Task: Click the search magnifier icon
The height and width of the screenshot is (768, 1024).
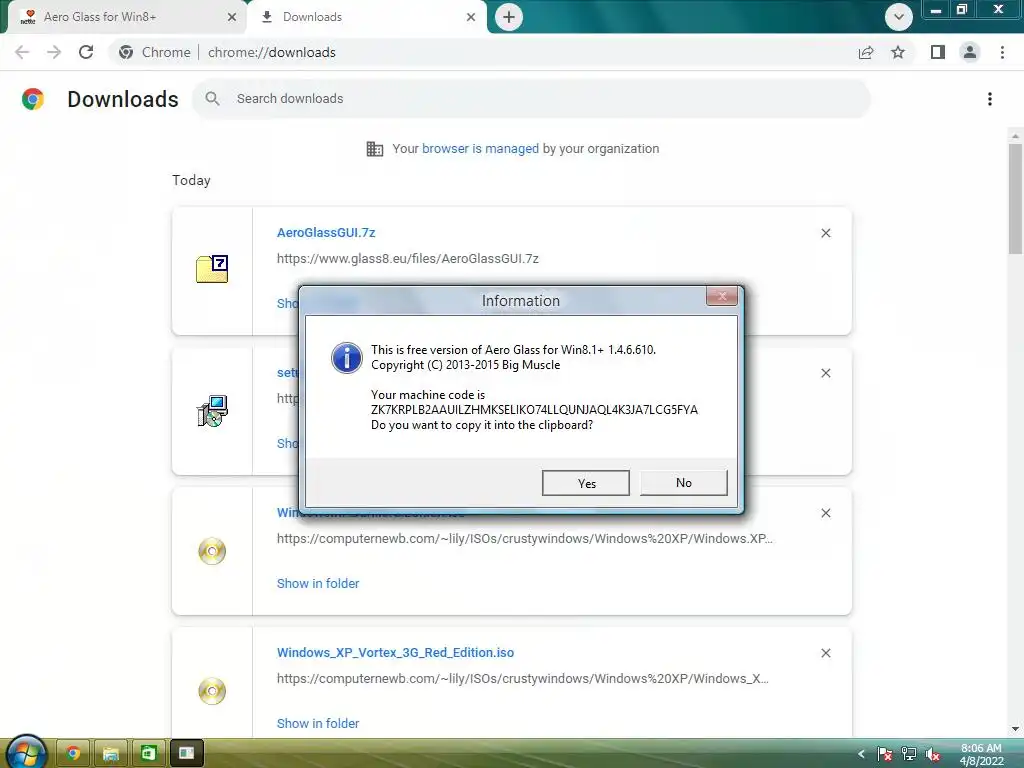Action: pyautogui.click(x=212, y=99)
